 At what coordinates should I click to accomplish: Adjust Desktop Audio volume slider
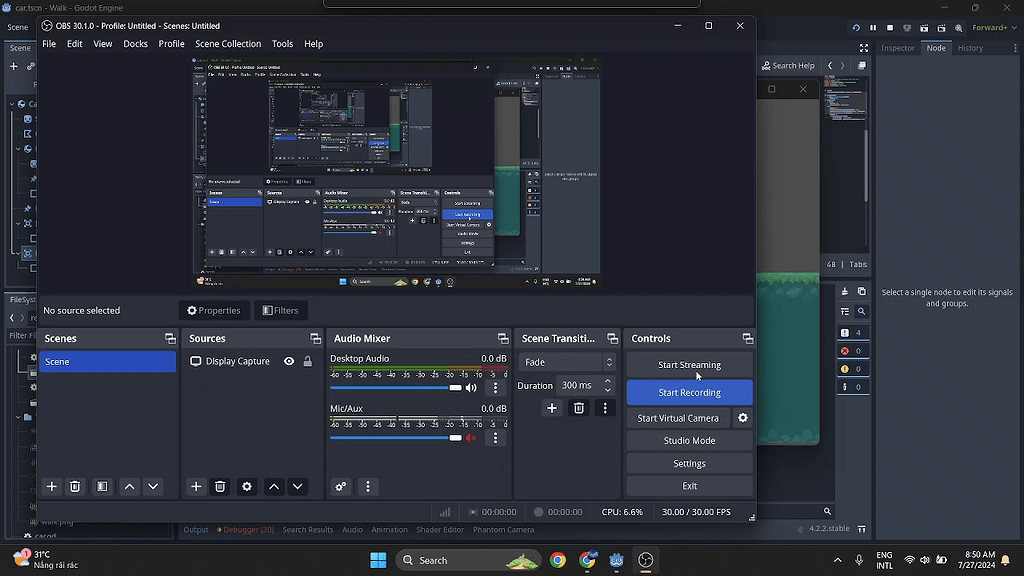(396, 388)
